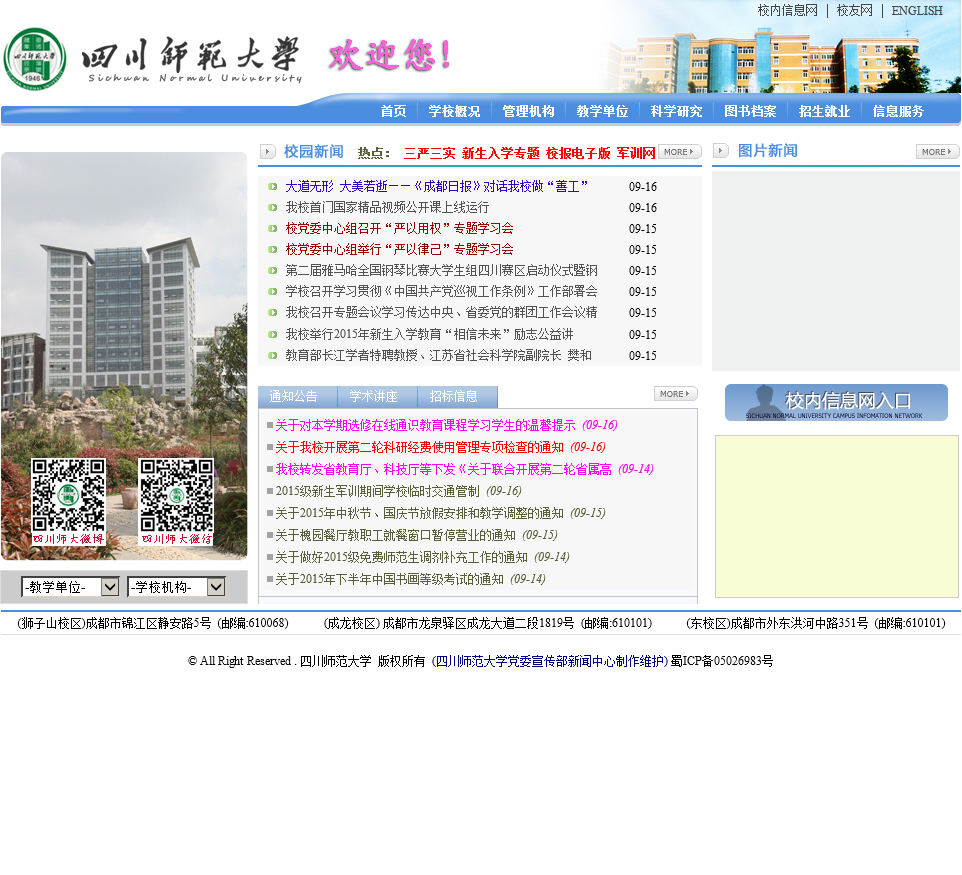Click the left 四川师大微博 QR code
Image resolution: width=962 pixels, height=875 pixels.
coord(68,501)
